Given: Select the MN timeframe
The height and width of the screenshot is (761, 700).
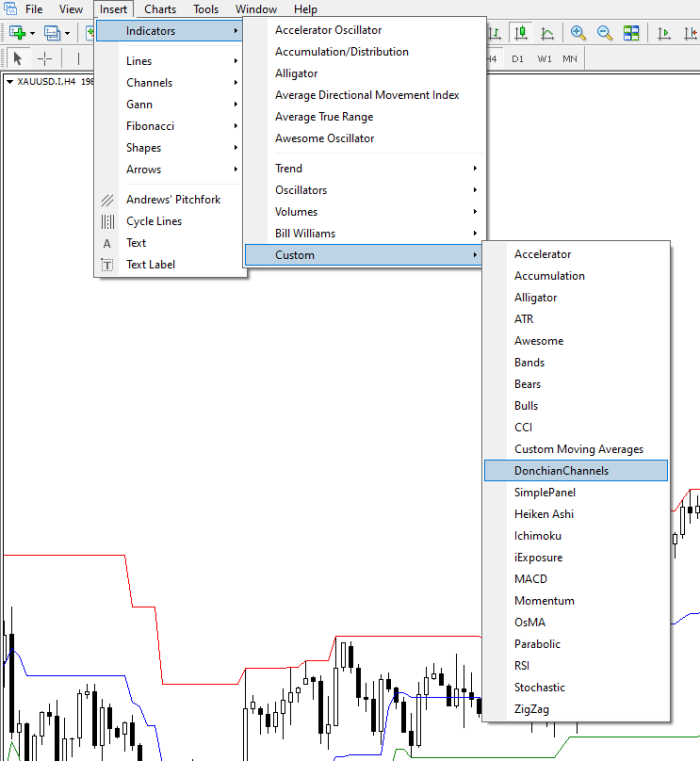Looking at the screenshot, I should click(570, 59).
